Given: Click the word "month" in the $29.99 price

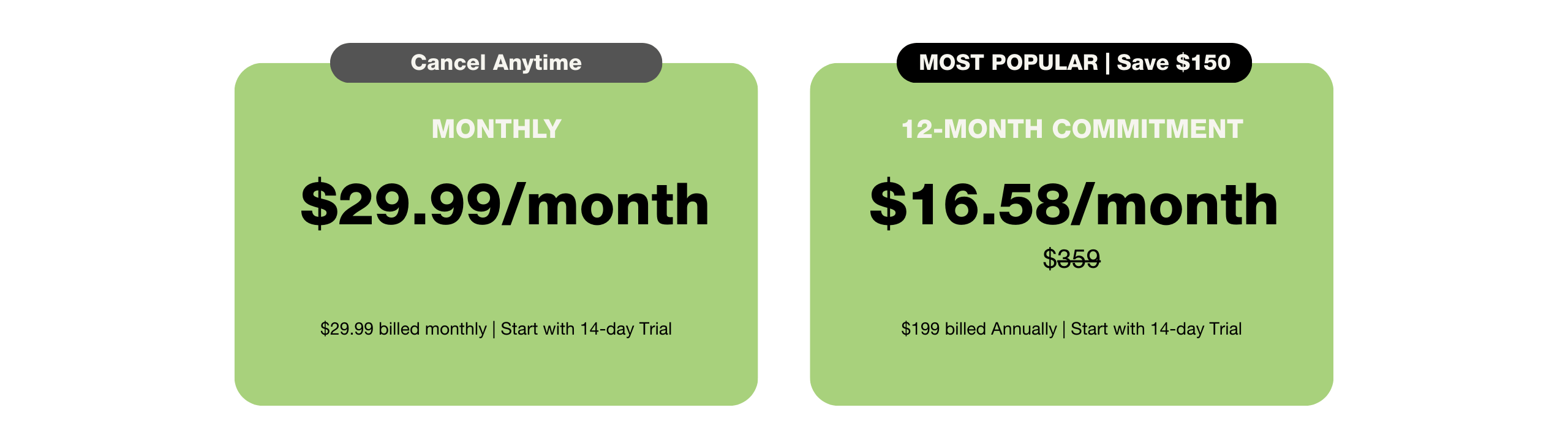Looking at the screenshot, I should pos(617,206).
